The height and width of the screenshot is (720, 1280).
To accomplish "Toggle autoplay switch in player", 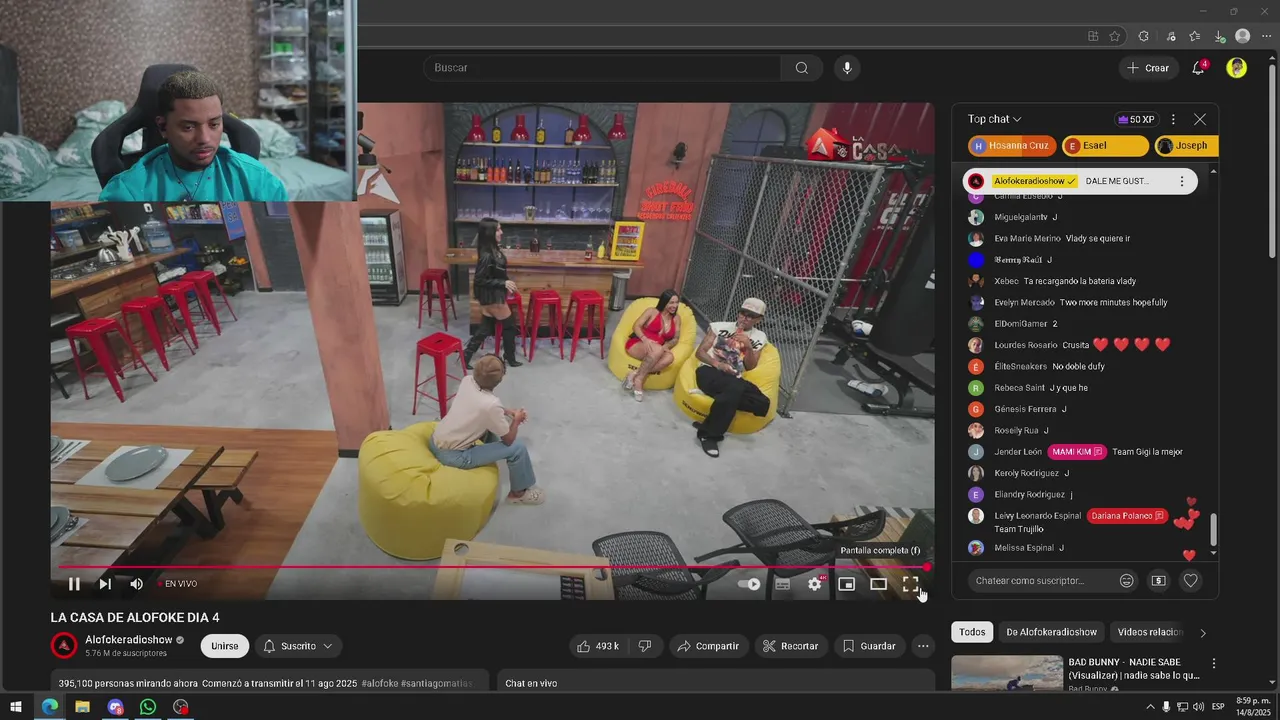I will coord(750,584).
